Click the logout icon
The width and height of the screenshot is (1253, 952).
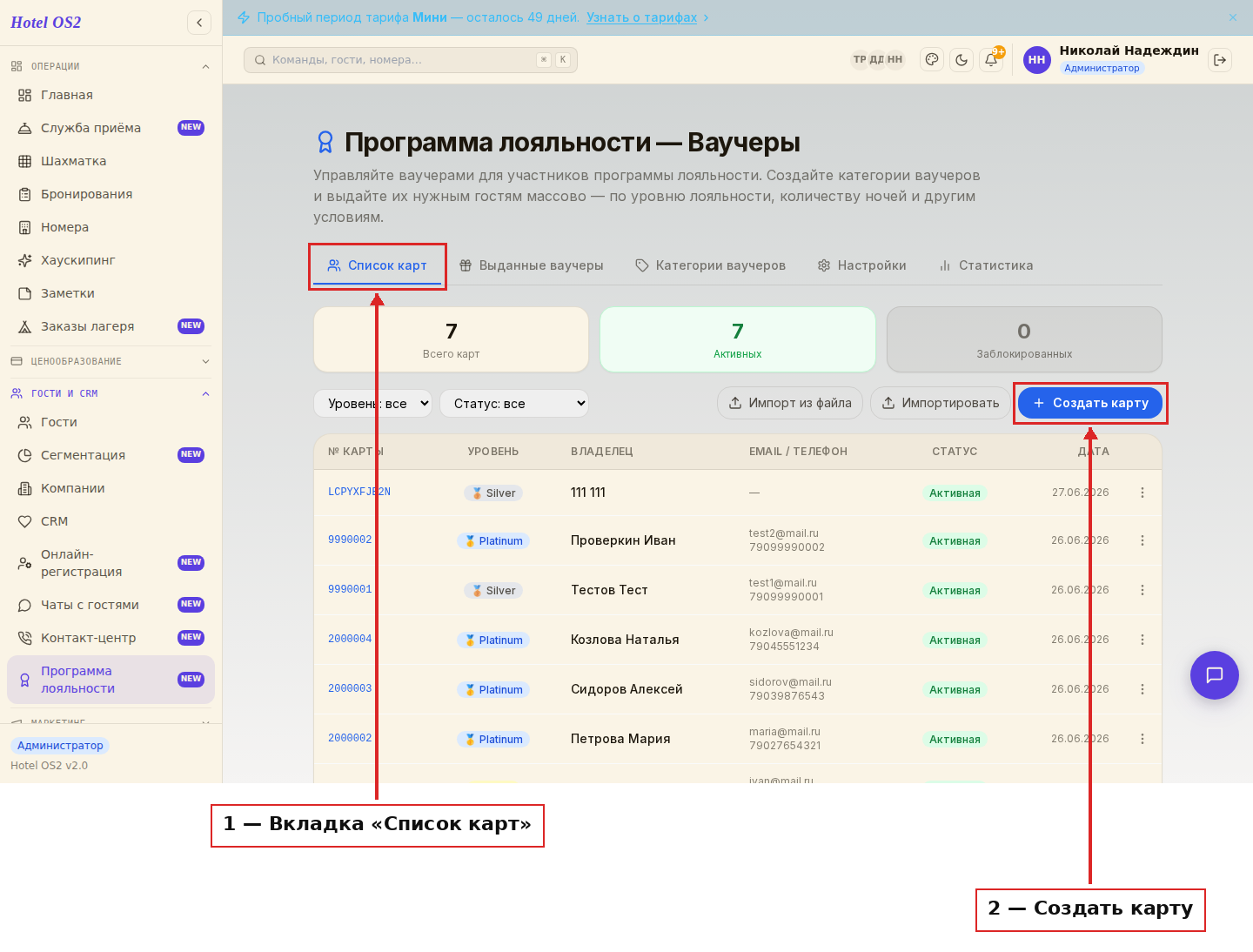point(1220,60)
